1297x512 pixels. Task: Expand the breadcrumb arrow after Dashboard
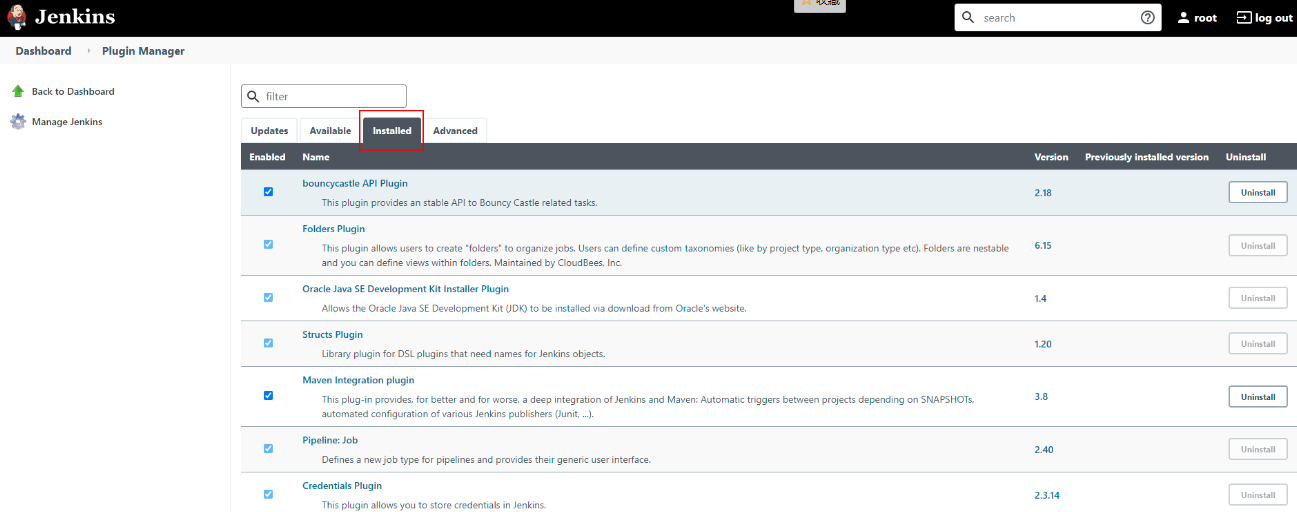pyautogui.click(x=87, y=51)
